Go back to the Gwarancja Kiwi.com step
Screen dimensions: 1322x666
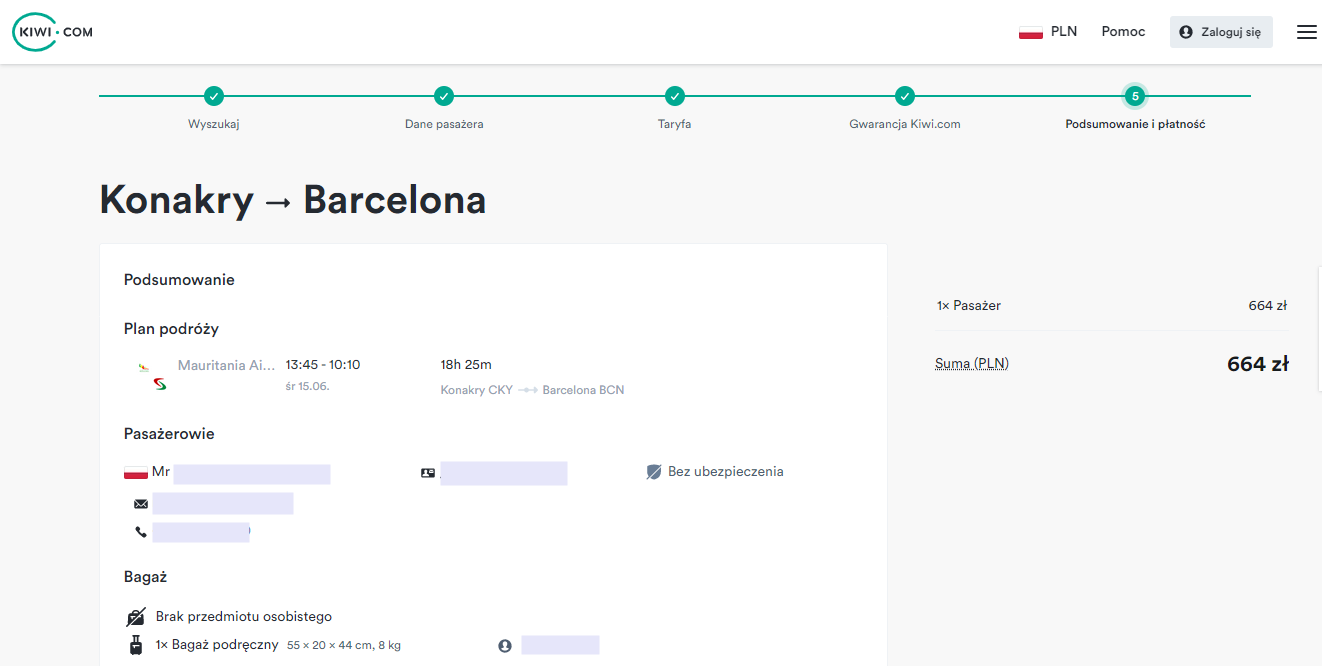click(x=905, y=124)
